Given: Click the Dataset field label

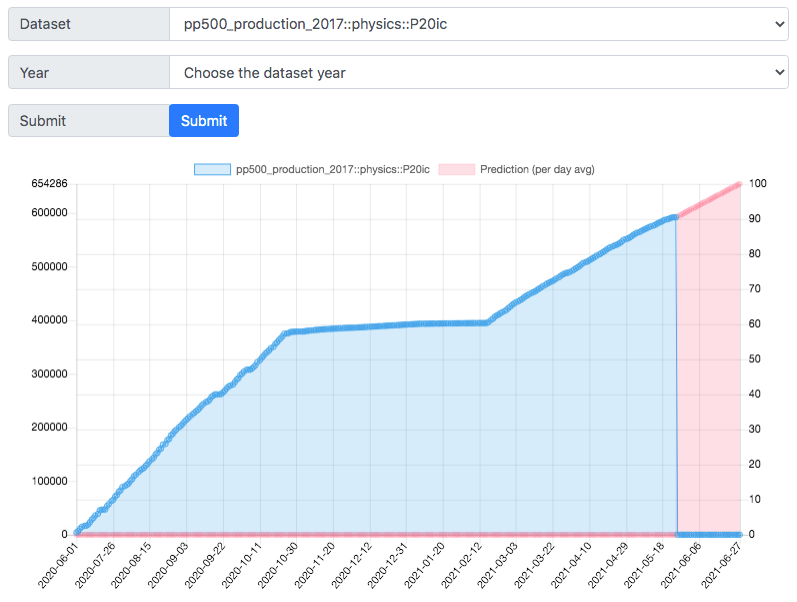Looking at the screenshot, I should pyautogui.click(x=45, y=24).
